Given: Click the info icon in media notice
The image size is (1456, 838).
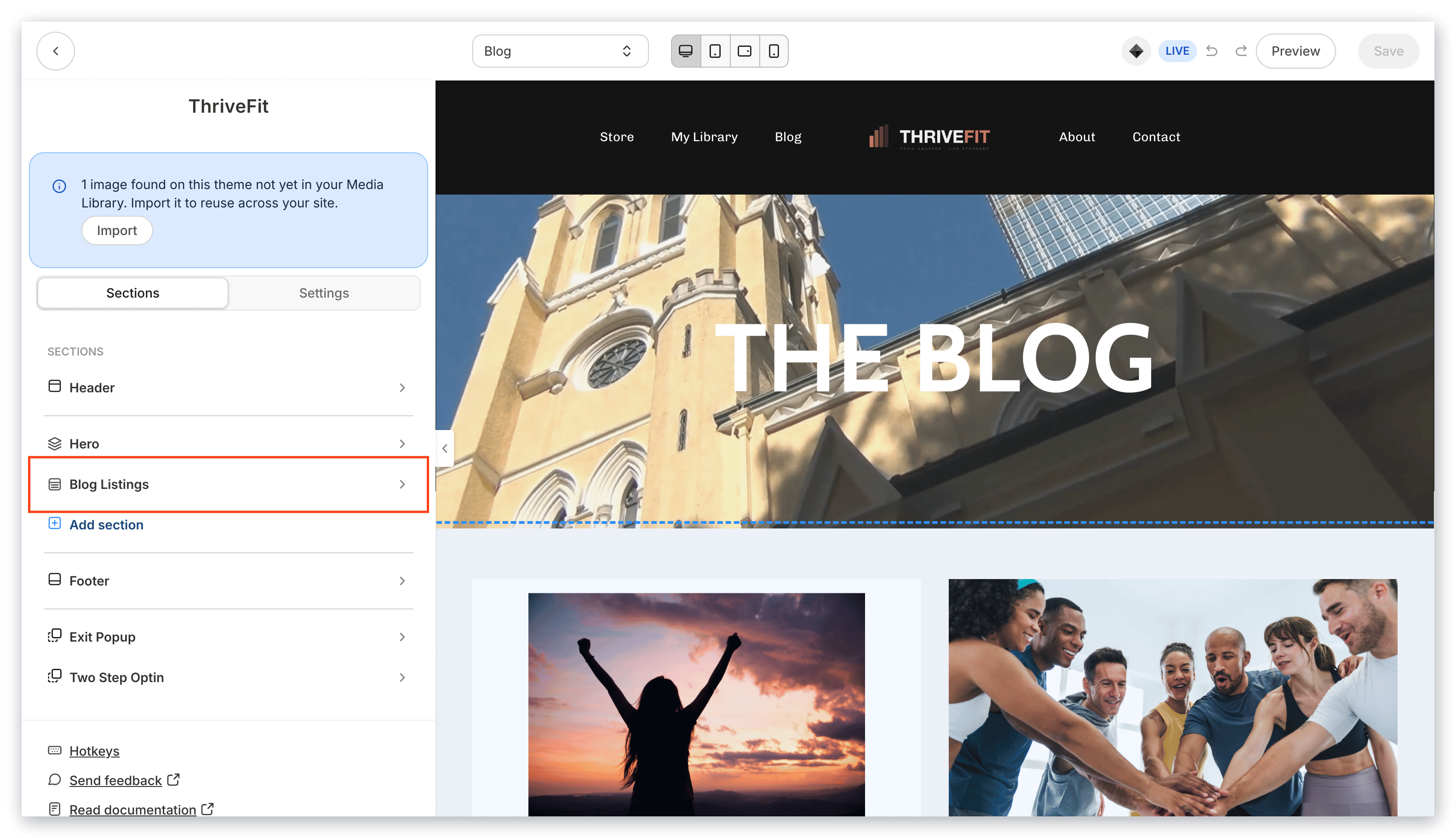Looking at the screenshot, I should tap(59, 186).
